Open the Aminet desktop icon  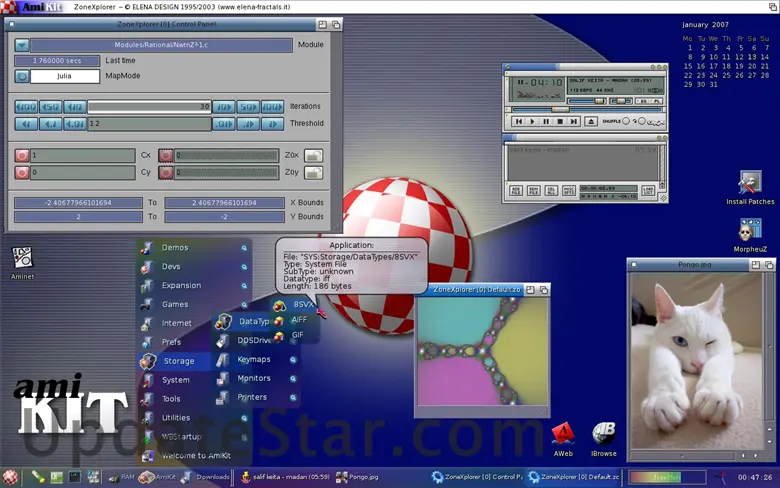[22, 263]
